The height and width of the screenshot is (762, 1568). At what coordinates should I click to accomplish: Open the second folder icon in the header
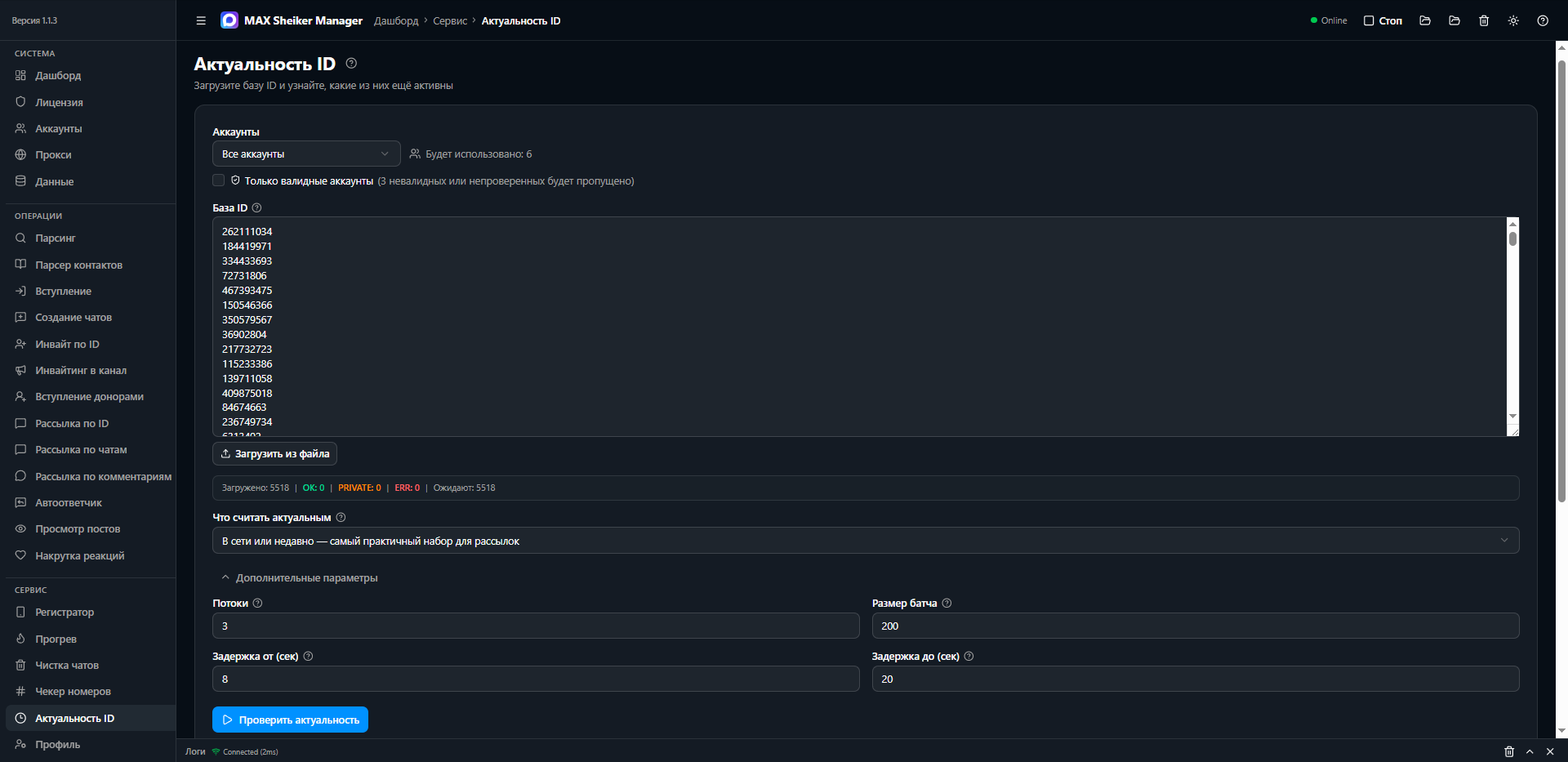click(1454, 20)
